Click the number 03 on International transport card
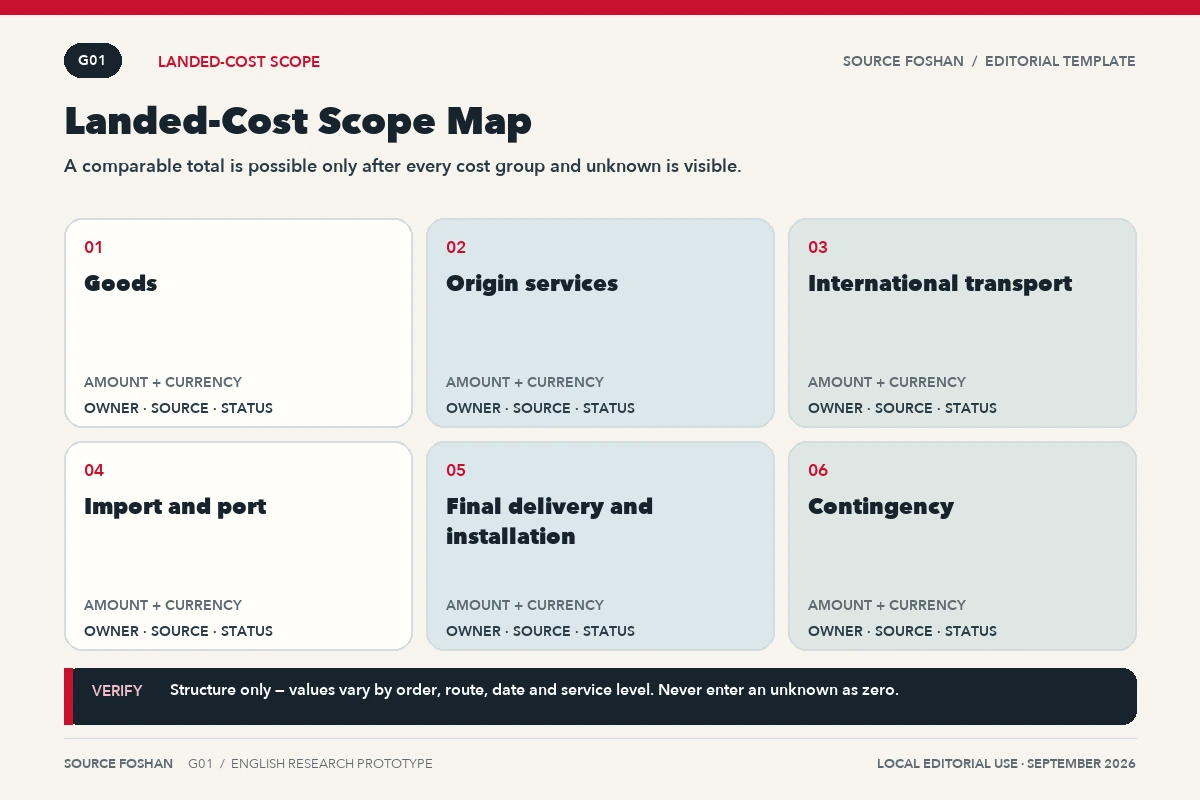The width and height of the screenshot is (1200, 800). (x=818, y=247)
